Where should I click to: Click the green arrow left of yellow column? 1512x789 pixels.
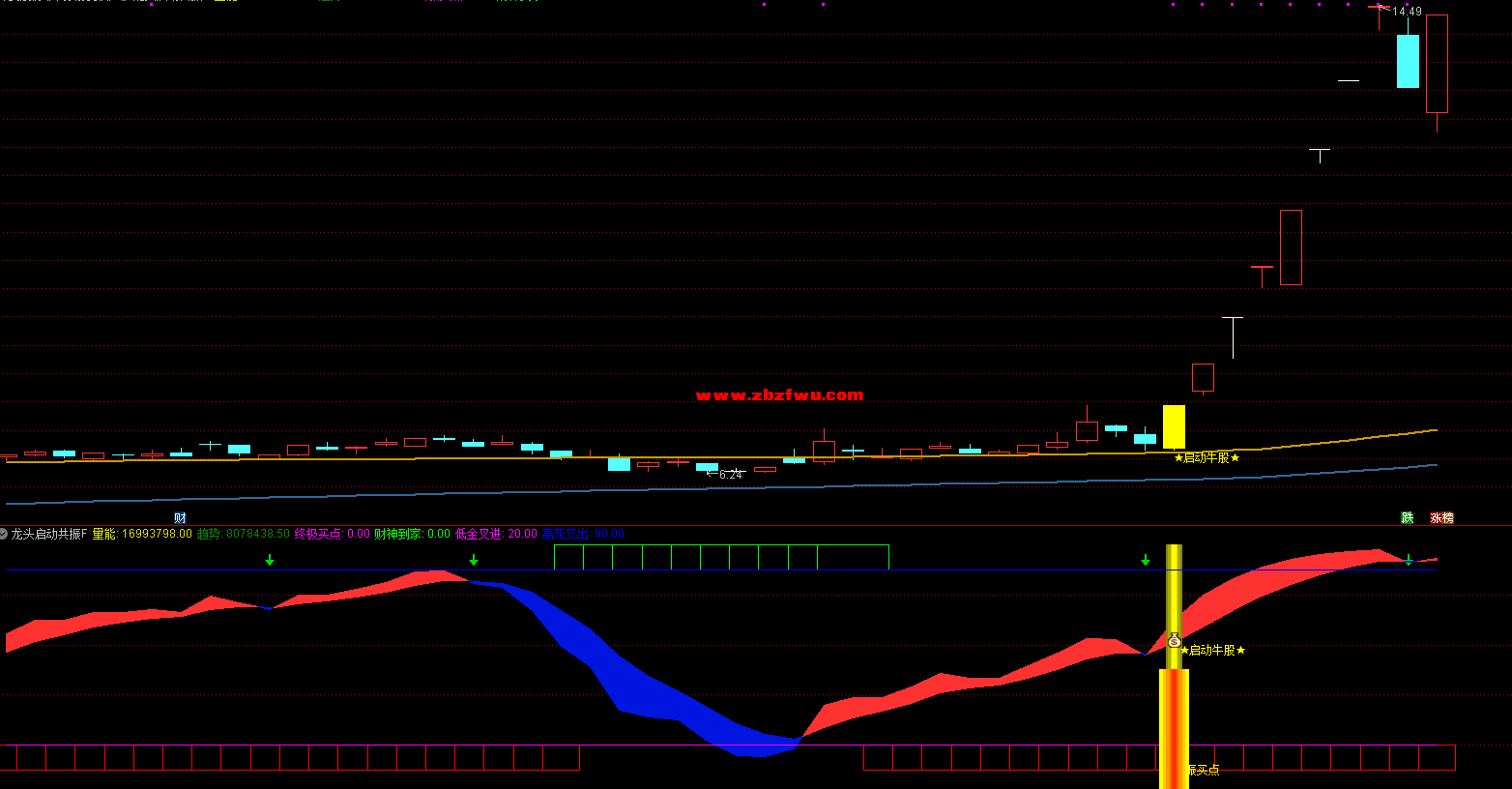coord(1146,560)
